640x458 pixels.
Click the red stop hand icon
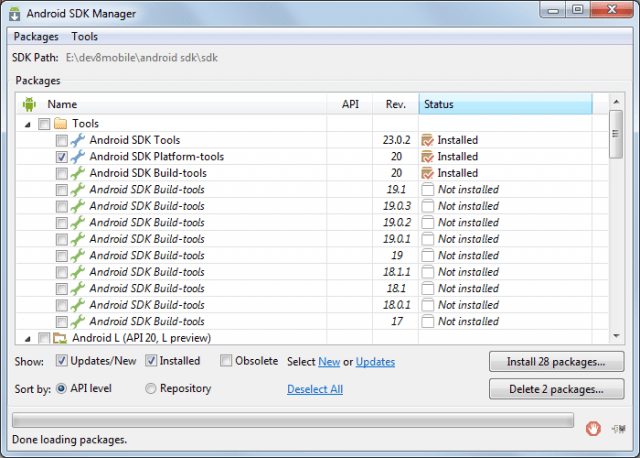[x=593, y=429]
